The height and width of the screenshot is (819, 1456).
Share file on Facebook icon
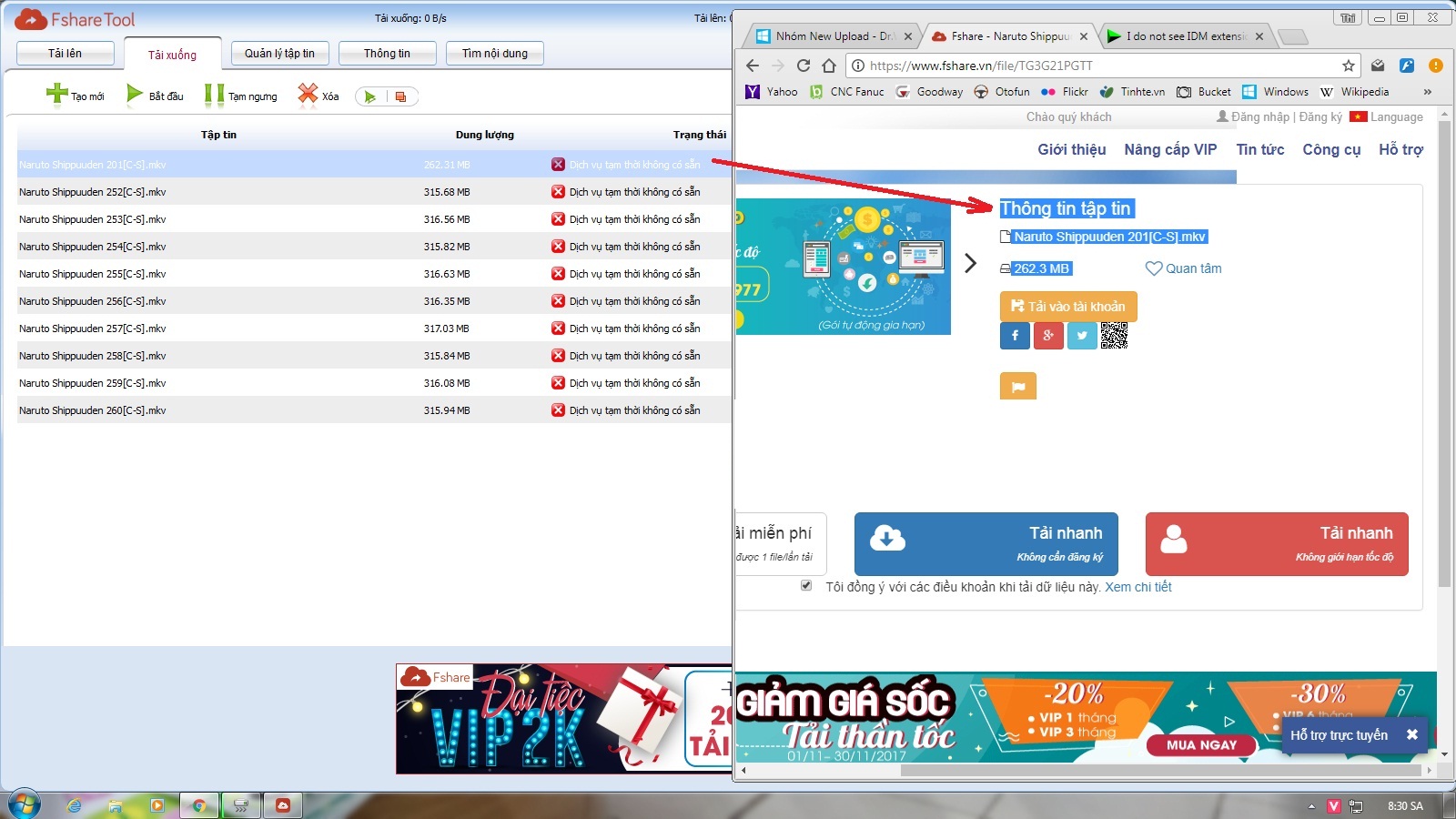click(x=1015, y=336)
